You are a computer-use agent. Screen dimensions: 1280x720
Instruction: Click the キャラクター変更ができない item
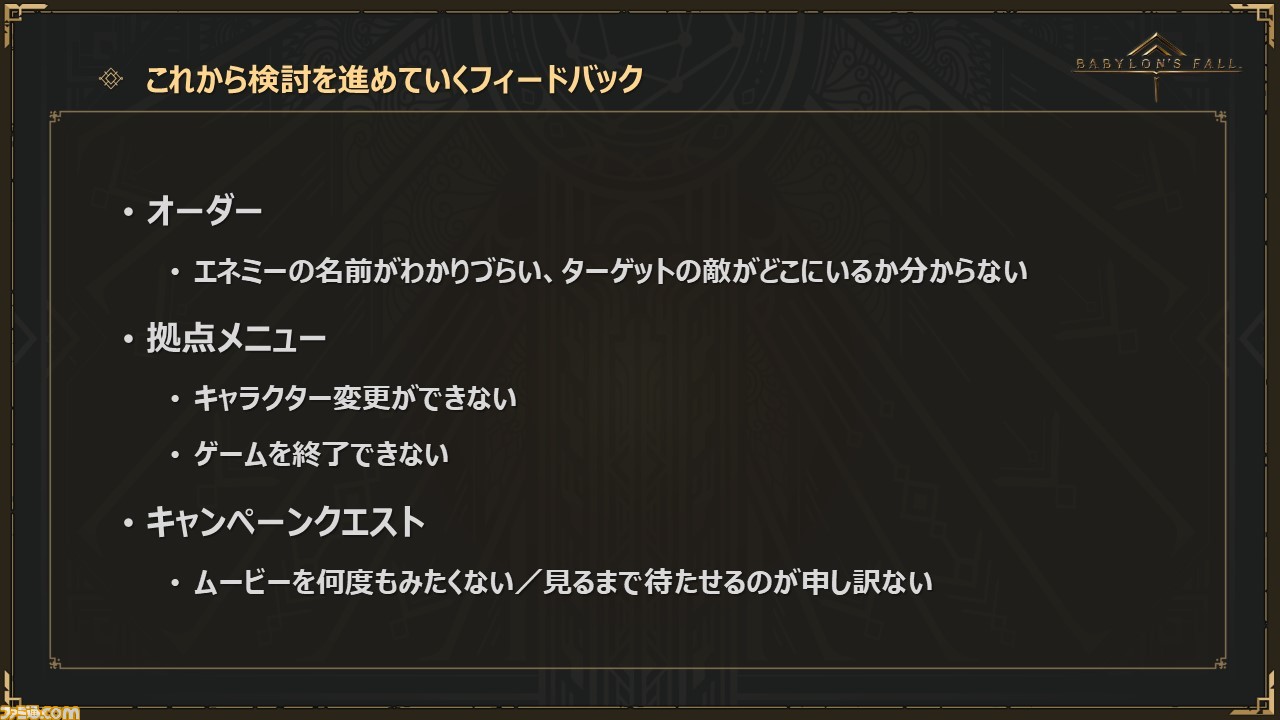355,398
